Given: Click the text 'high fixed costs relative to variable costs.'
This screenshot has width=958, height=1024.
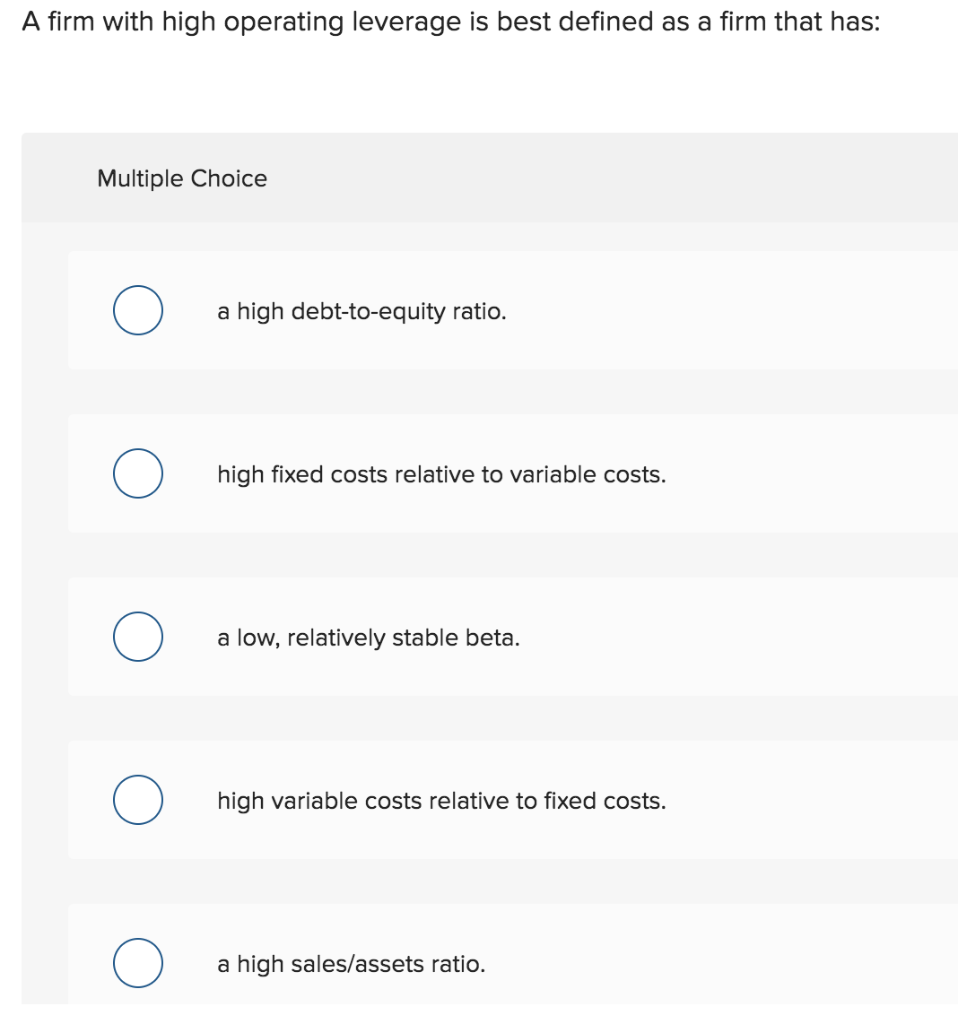Looking at the screenshot, I should 441,475.
